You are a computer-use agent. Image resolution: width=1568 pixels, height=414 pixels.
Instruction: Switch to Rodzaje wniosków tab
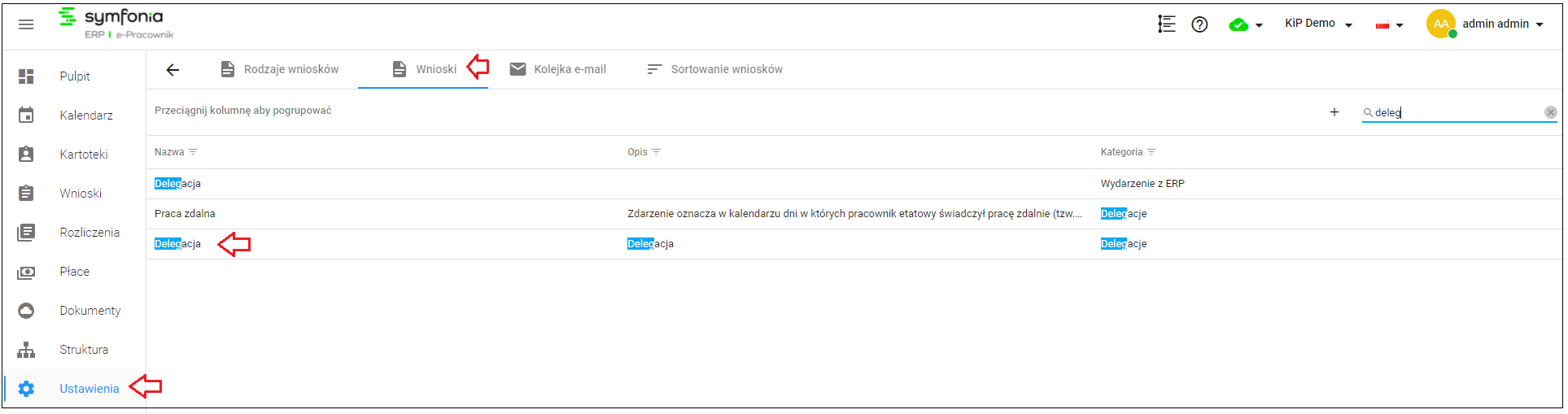coord(280,69)
